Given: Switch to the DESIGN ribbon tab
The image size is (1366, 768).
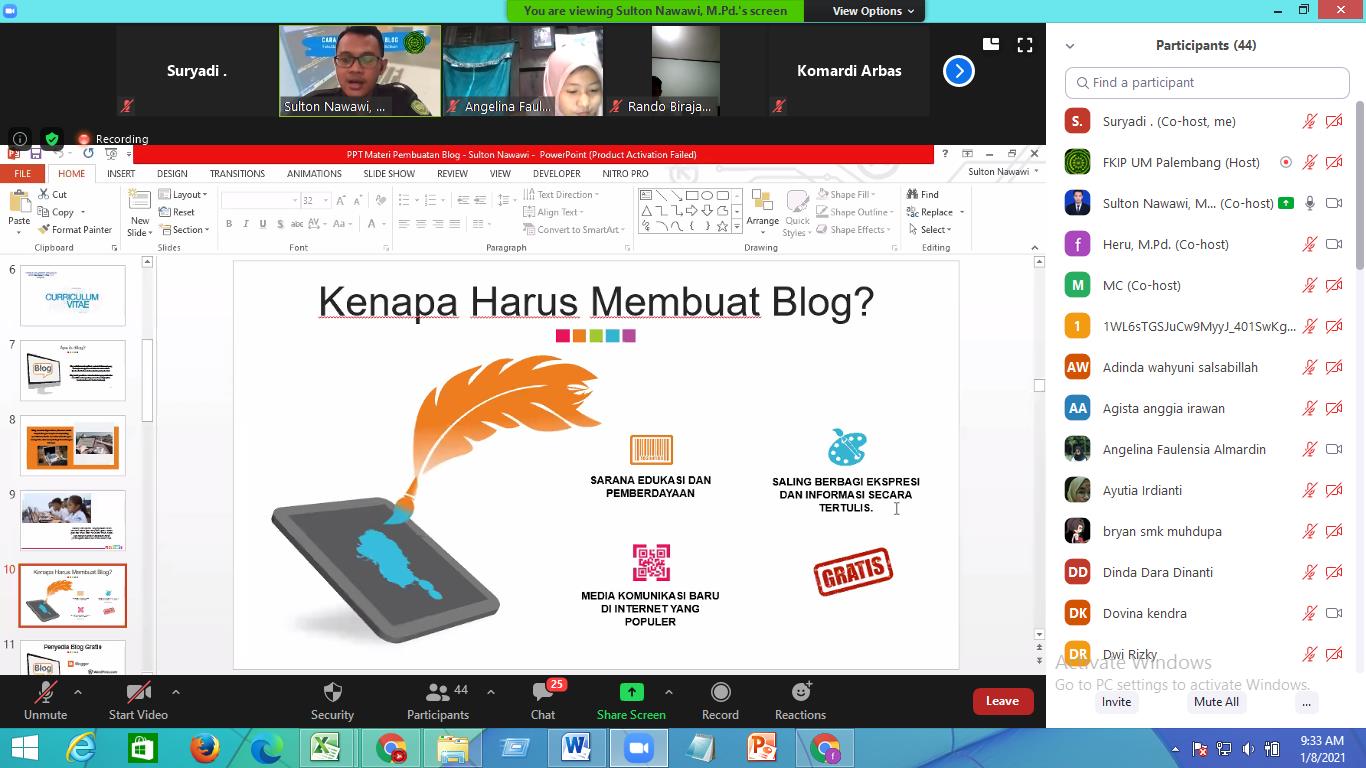Looking at the screenshot, I should (x=172, y=173).
